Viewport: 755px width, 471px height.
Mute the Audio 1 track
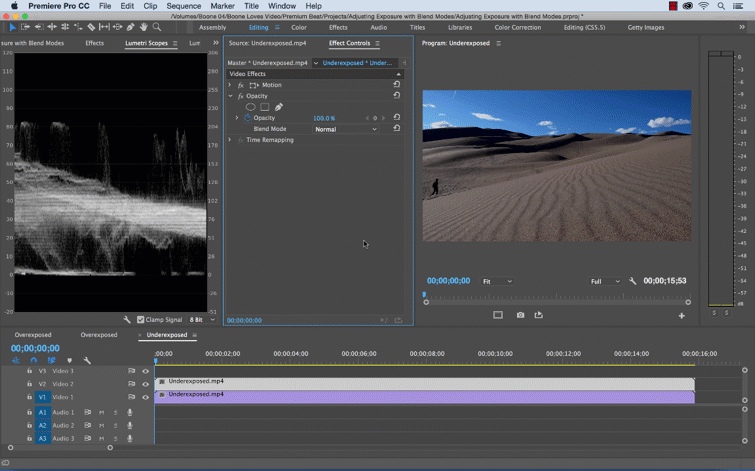pos(101,412)
